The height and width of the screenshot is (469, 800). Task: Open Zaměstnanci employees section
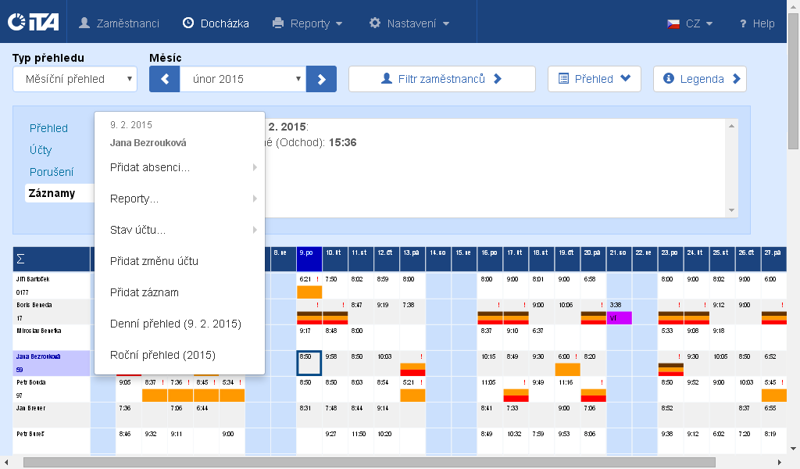point(122,22)
